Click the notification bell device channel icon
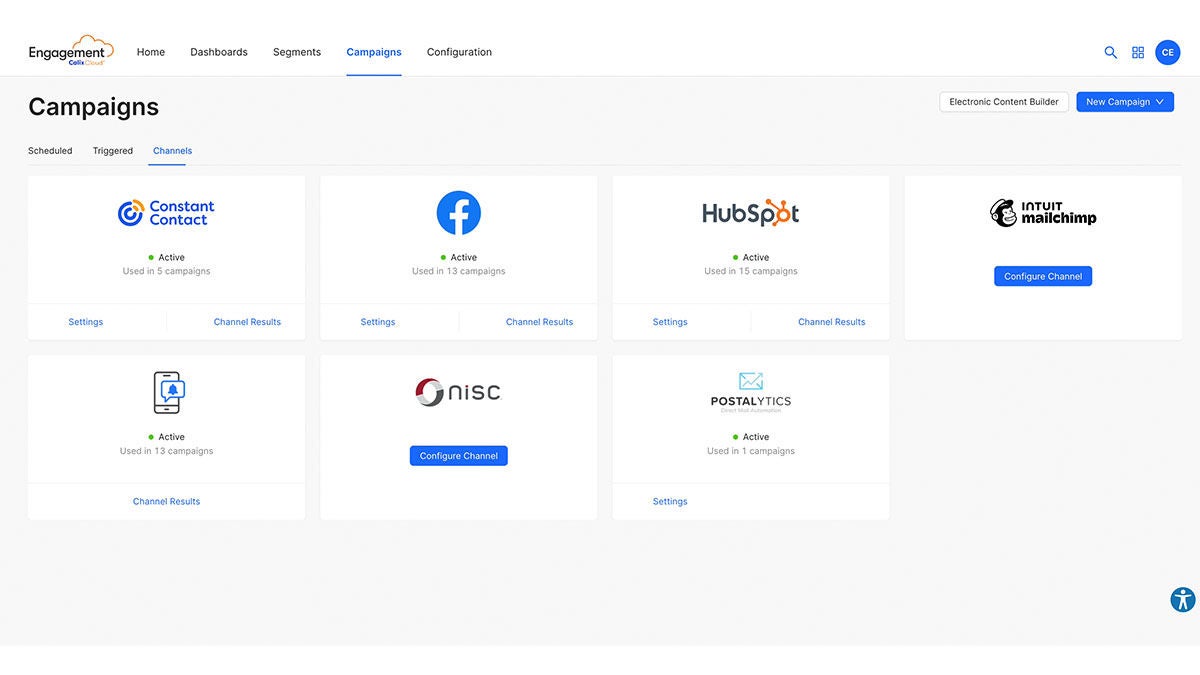This screenshot has width=1200, height=675. 166,392
